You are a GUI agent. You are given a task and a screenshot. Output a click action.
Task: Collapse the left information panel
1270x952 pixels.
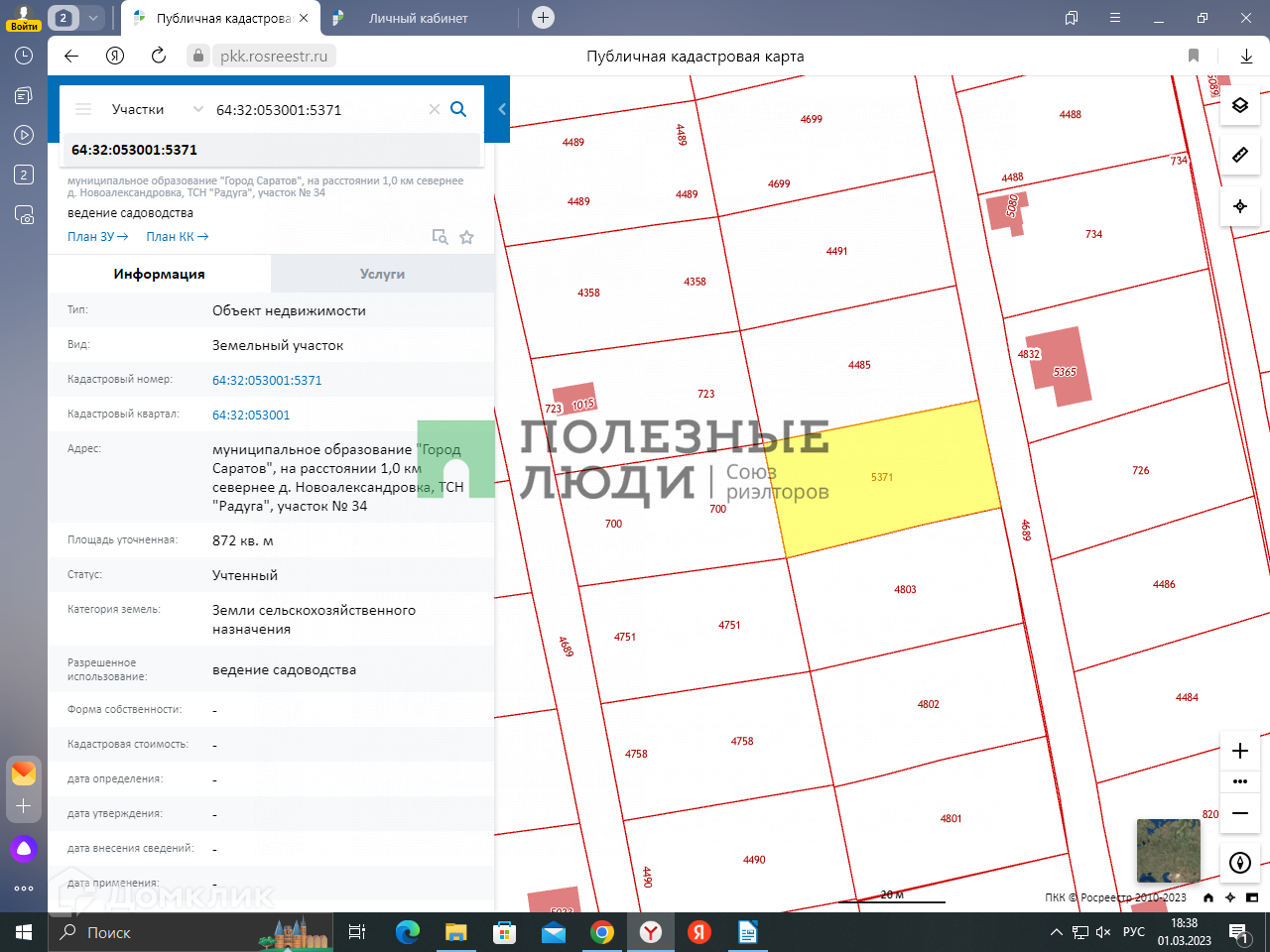pyautogui.click(x=502, y=109)
